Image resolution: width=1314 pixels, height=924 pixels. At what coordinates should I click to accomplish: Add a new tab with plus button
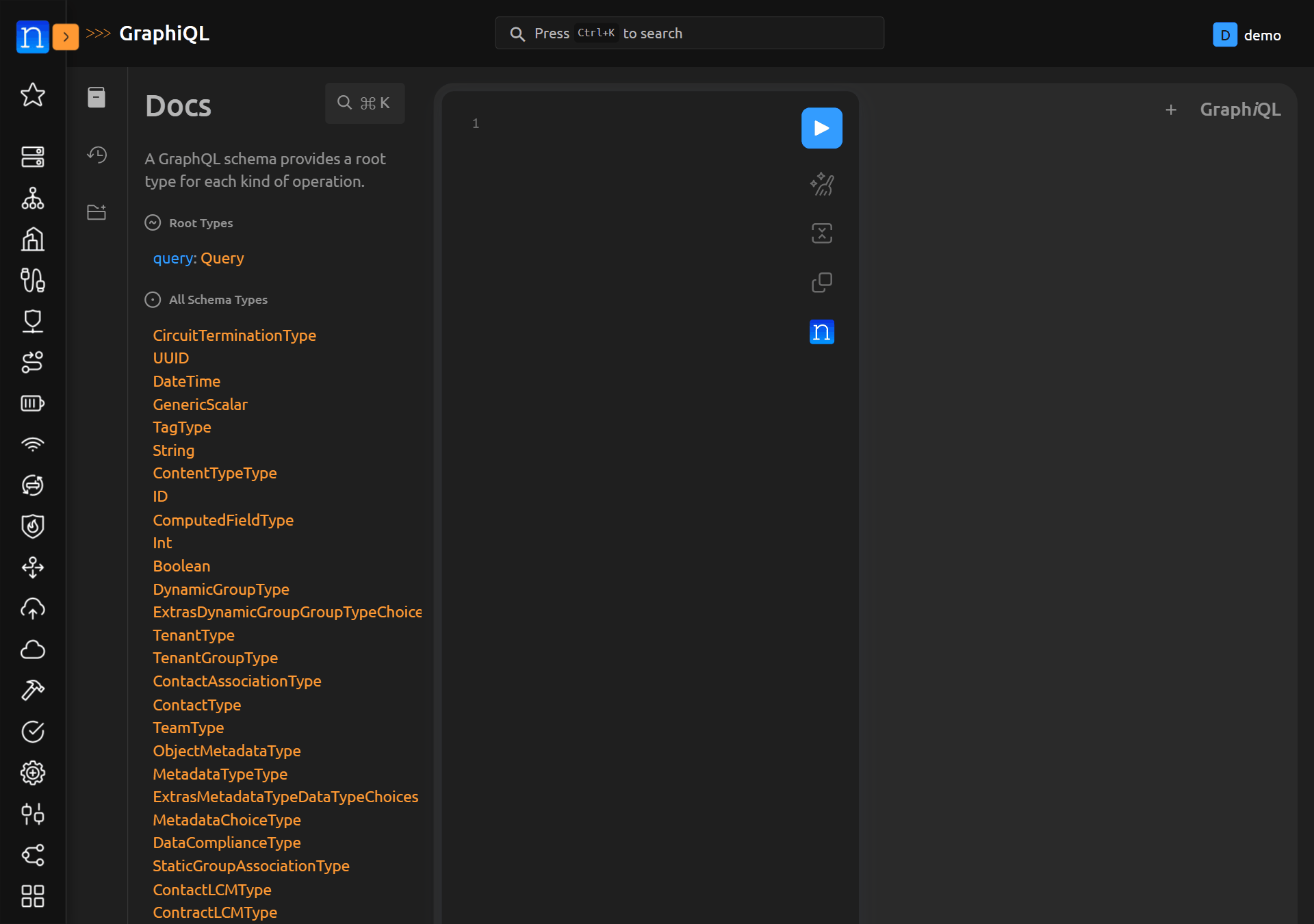point(1171,110)
